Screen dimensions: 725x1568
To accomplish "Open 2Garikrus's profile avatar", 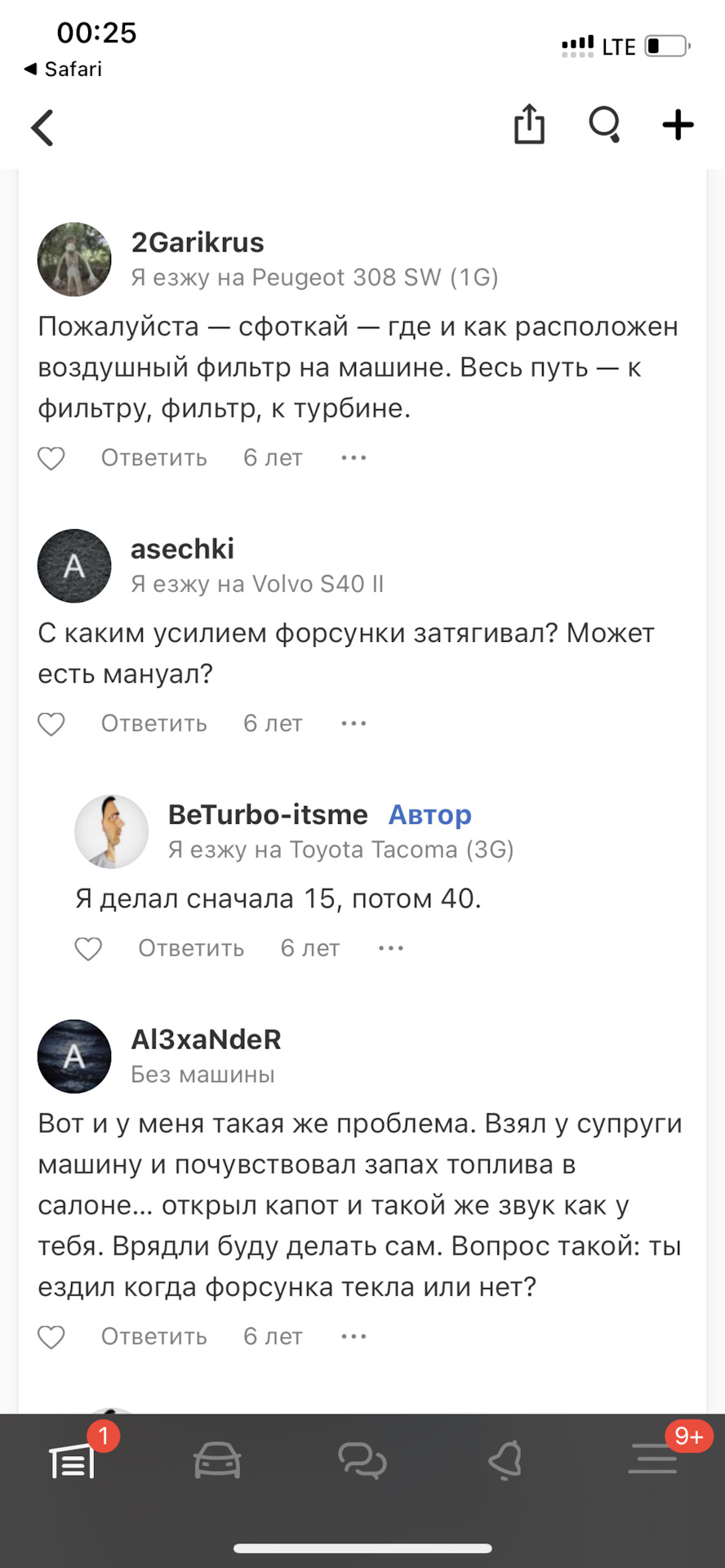I will click(74, 260).
